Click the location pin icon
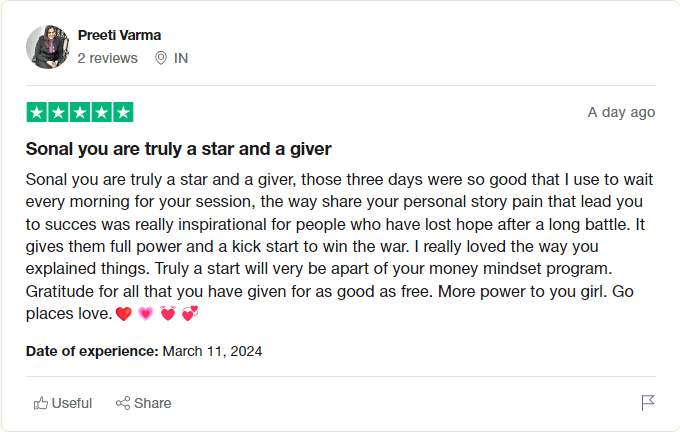This screenshot has width=680, height=432. (160, 58)
